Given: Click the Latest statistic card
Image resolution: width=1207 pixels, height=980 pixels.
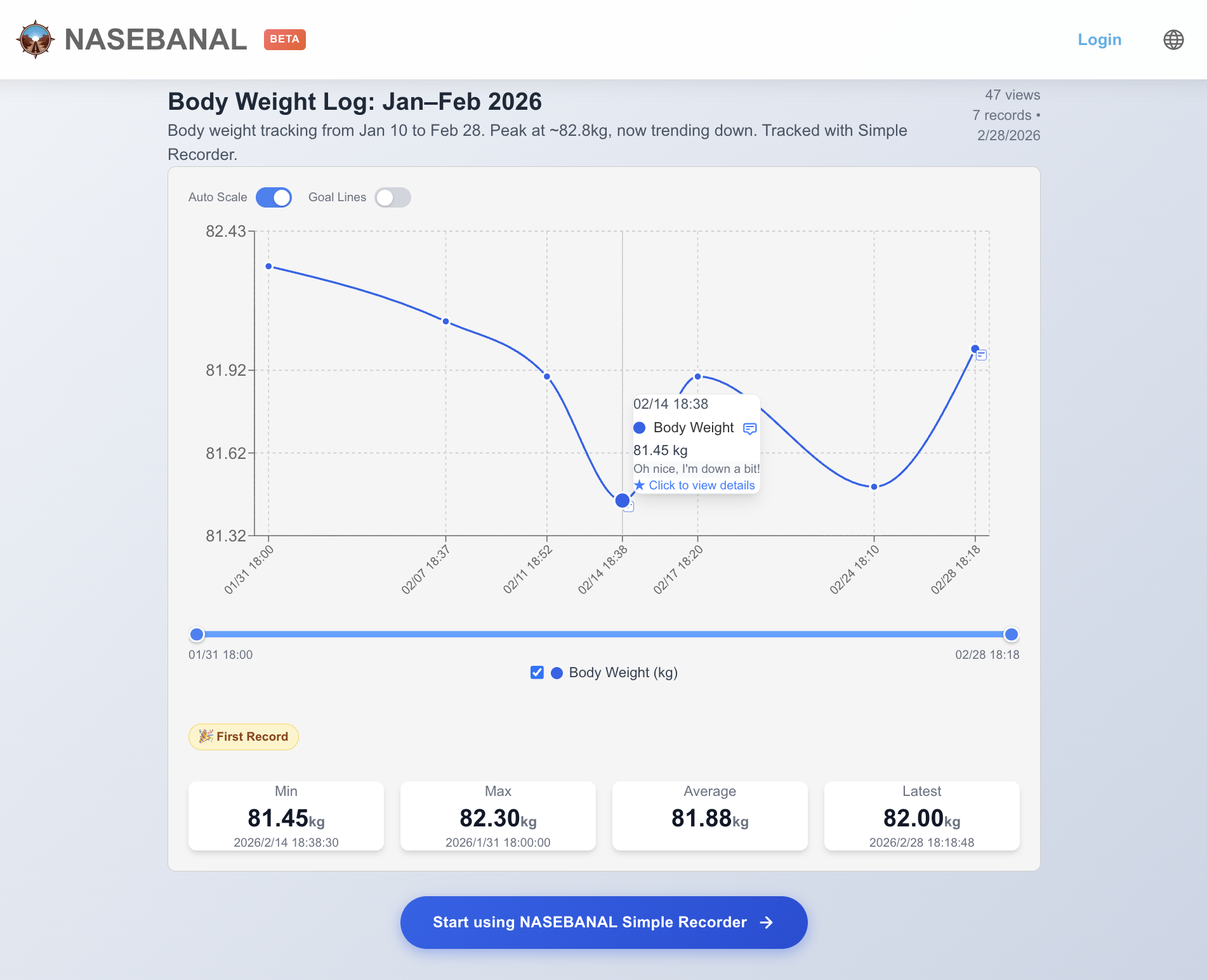Looking at the screenshot, I should coord(921,816).
